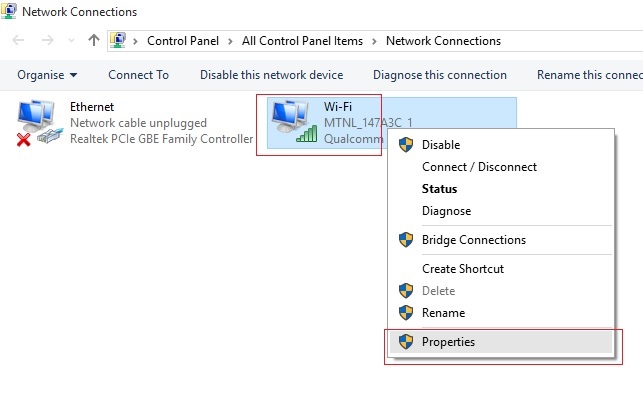Viewport: 643px width, 403px height.
Task: Expand chevron after Control Panel in breadcrumb
Action: tap(230, 41)
